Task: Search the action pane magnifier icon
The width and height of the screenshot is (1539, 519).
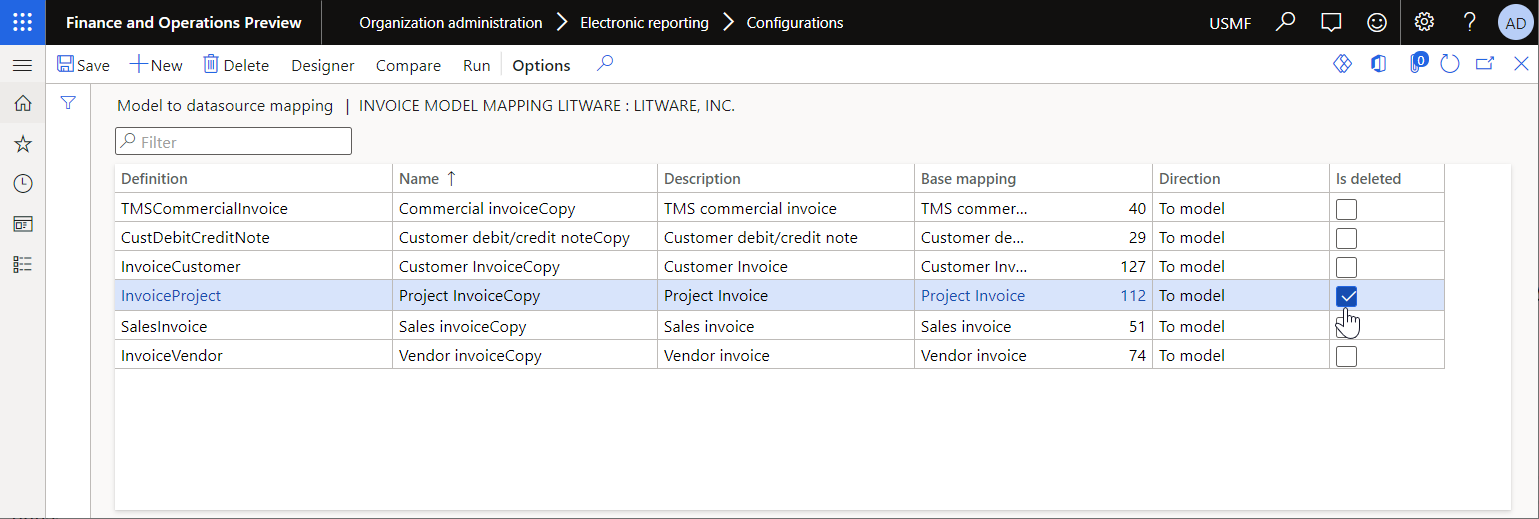Action: tap(604, 64)
